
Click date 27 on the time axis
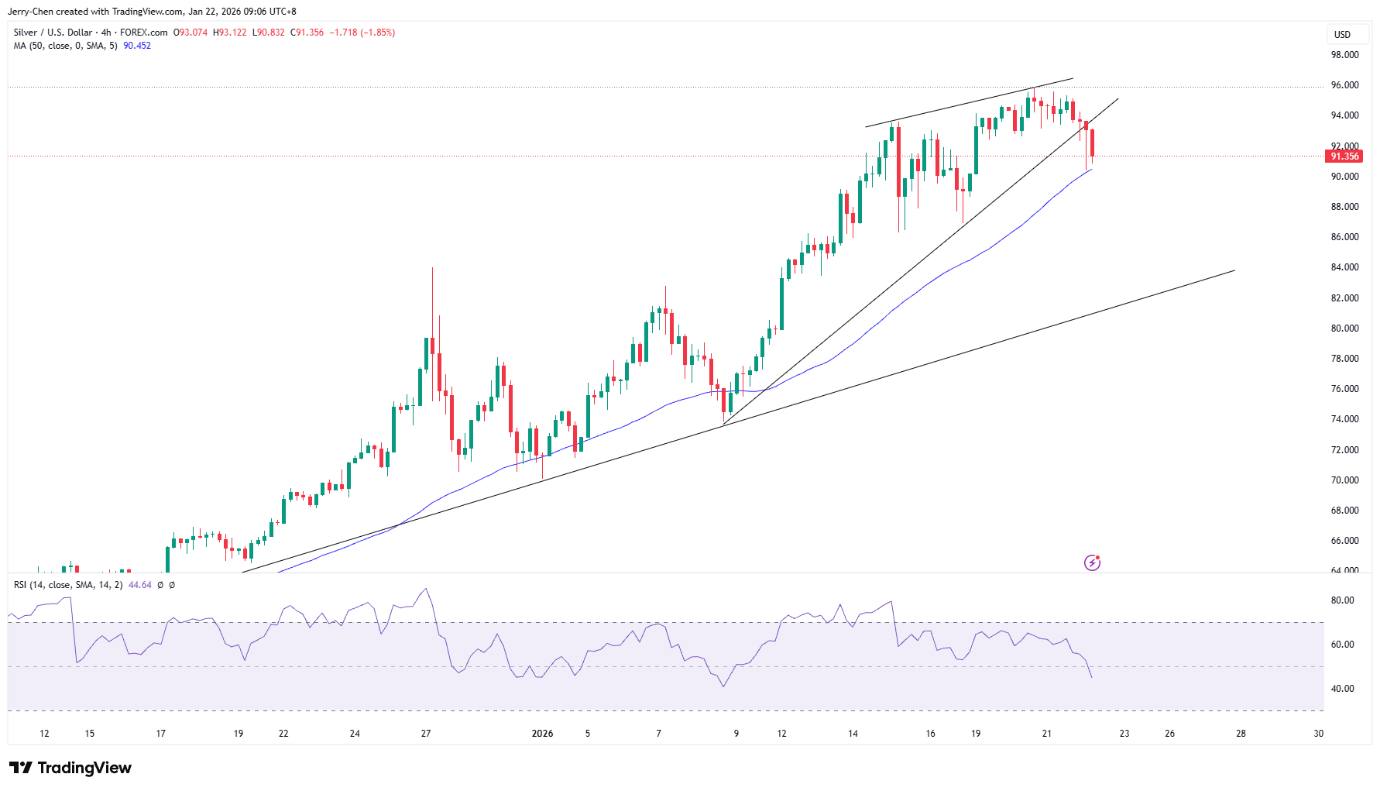pos(426,734)
